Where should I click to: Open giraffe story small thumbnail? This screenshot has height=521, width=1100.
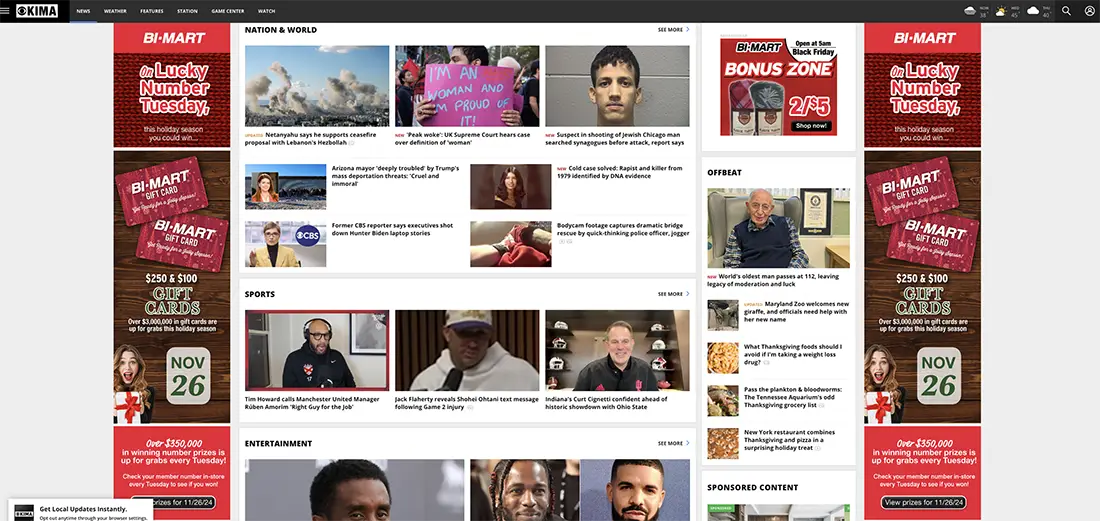723,316
